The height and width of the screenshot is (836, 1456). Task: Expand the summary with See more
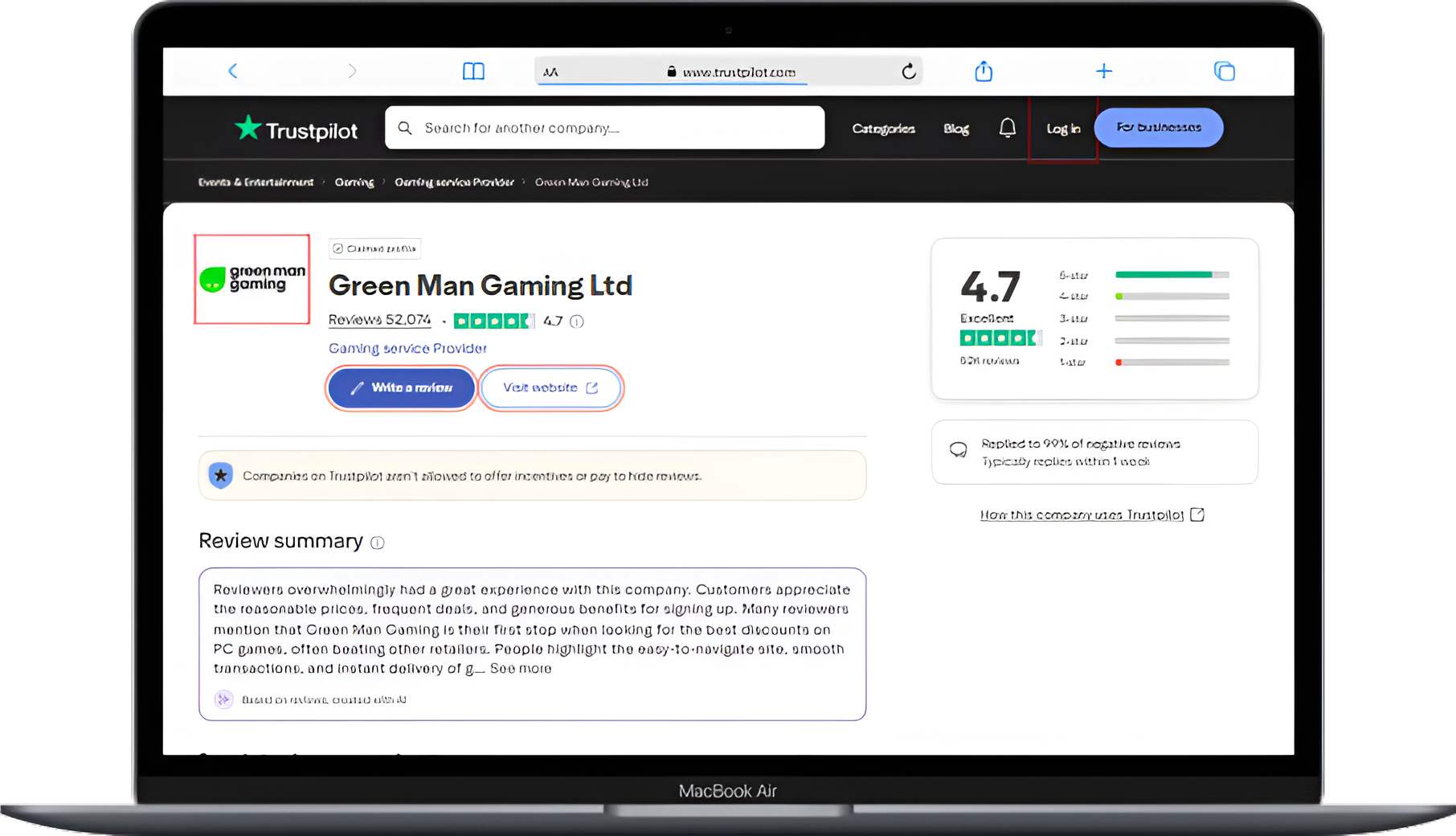click(x=521, y=669)
